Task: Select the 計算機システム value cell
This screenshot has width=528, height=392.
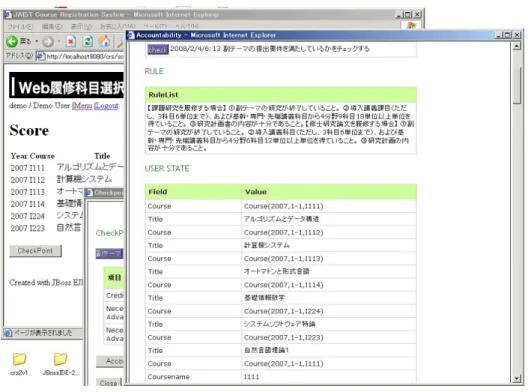Action: click(x=329, y=246)
